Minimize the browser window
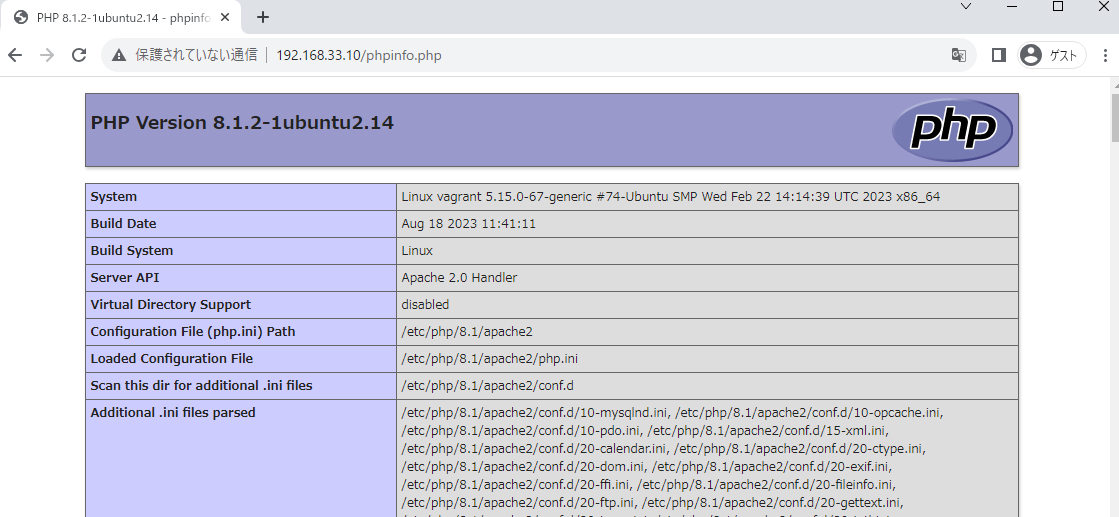 tap(1012, 6)
